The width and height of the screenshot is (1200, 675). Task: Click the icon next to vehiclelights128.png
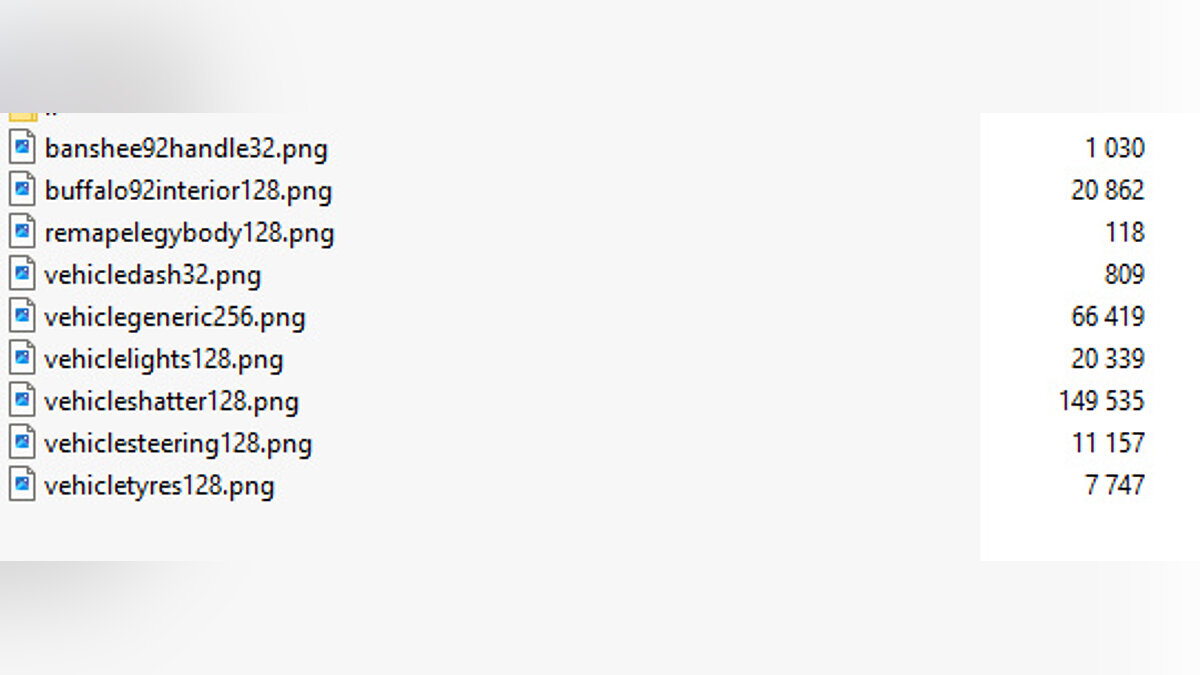[x=22, y=359]
